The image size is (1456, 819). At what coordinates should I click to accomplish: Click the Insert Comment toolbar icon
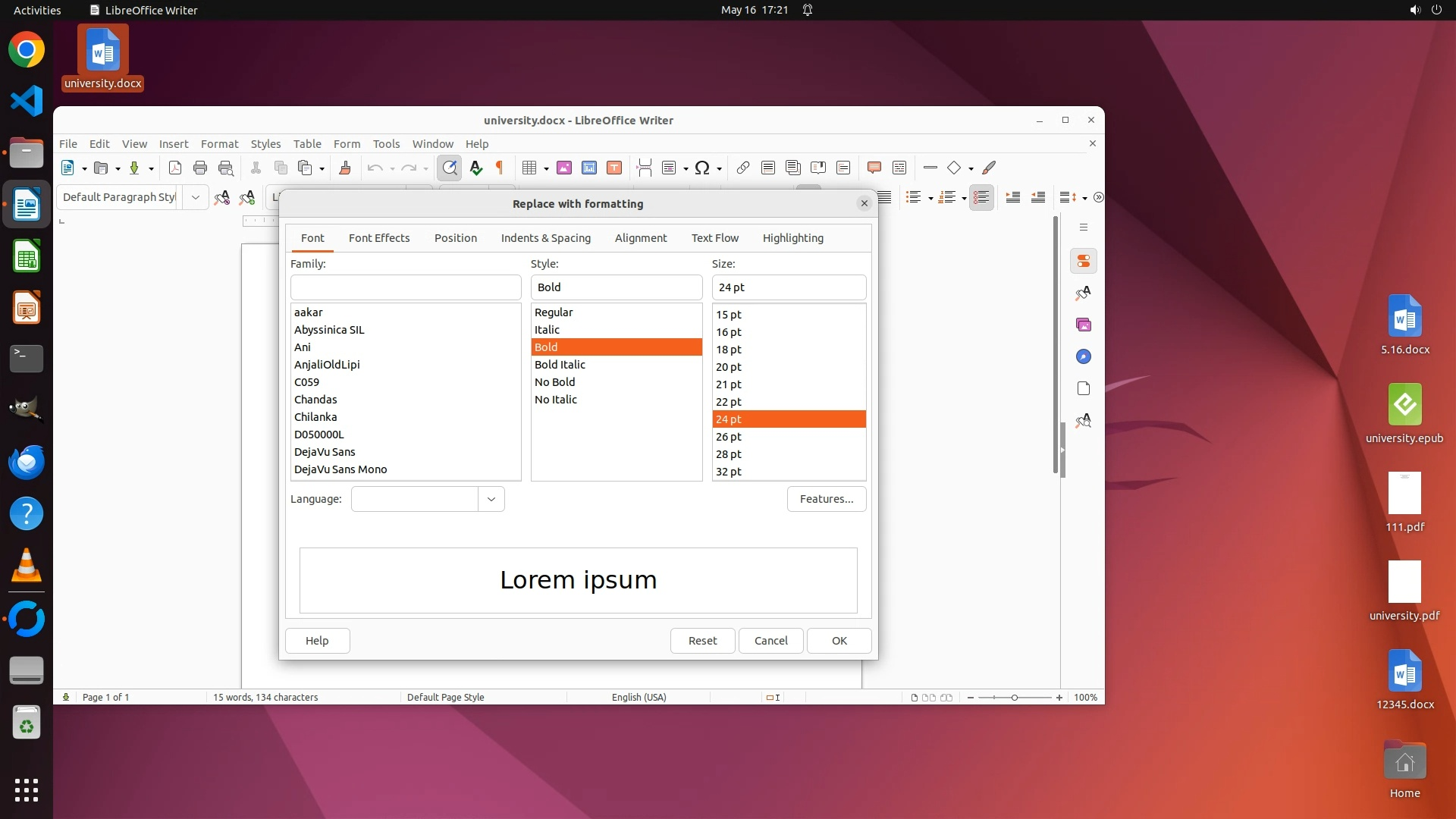click(874, 168)
